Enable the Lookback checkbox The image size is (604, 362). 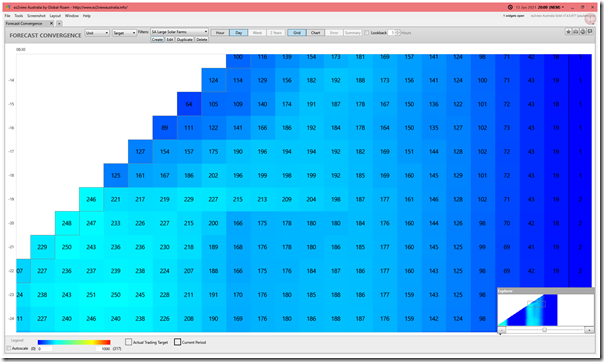(367, 33)
